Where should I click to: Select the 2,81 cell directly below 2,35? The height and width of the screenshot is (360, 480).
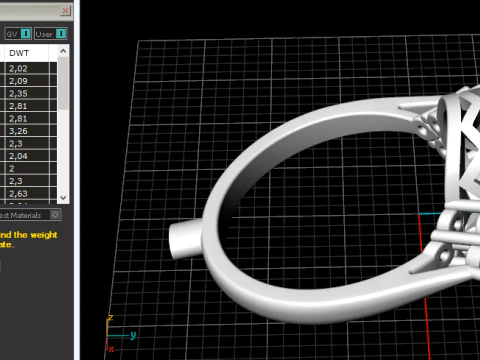[x=27, y=106]
